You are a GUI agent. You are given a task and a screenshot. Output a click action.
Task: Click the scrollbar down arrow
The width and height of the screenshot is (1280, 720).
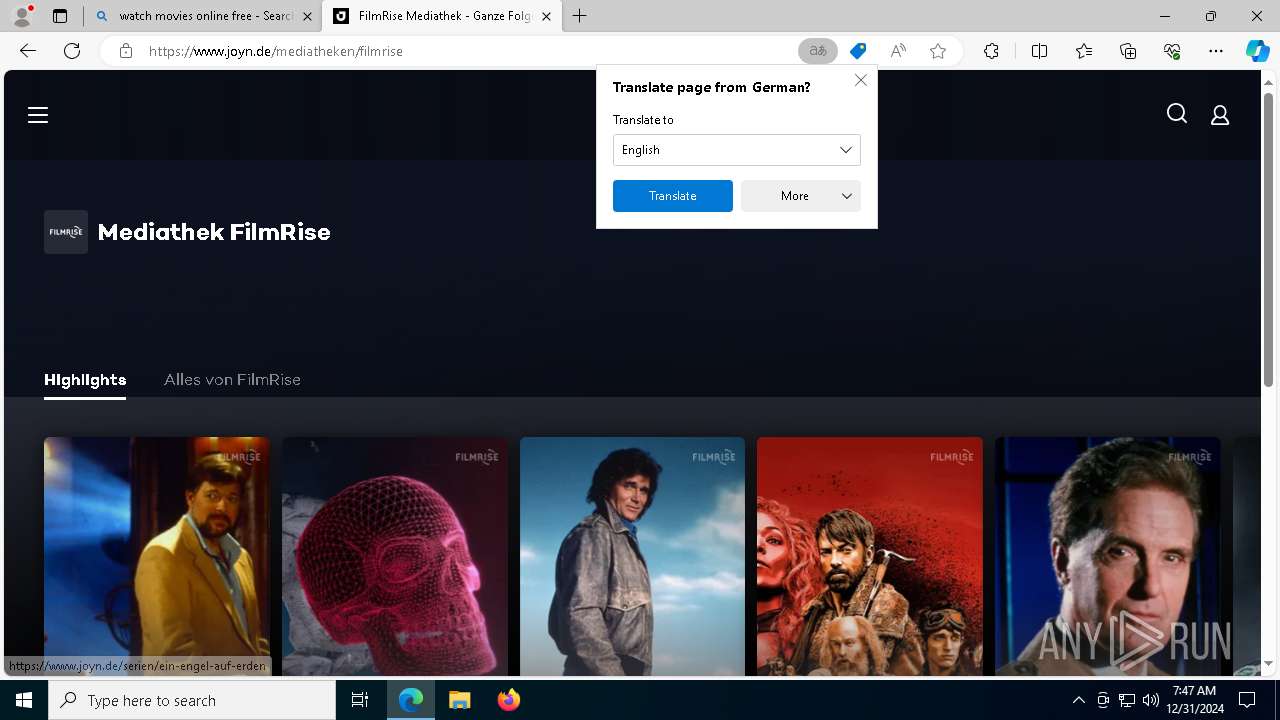click(1268, 664)
